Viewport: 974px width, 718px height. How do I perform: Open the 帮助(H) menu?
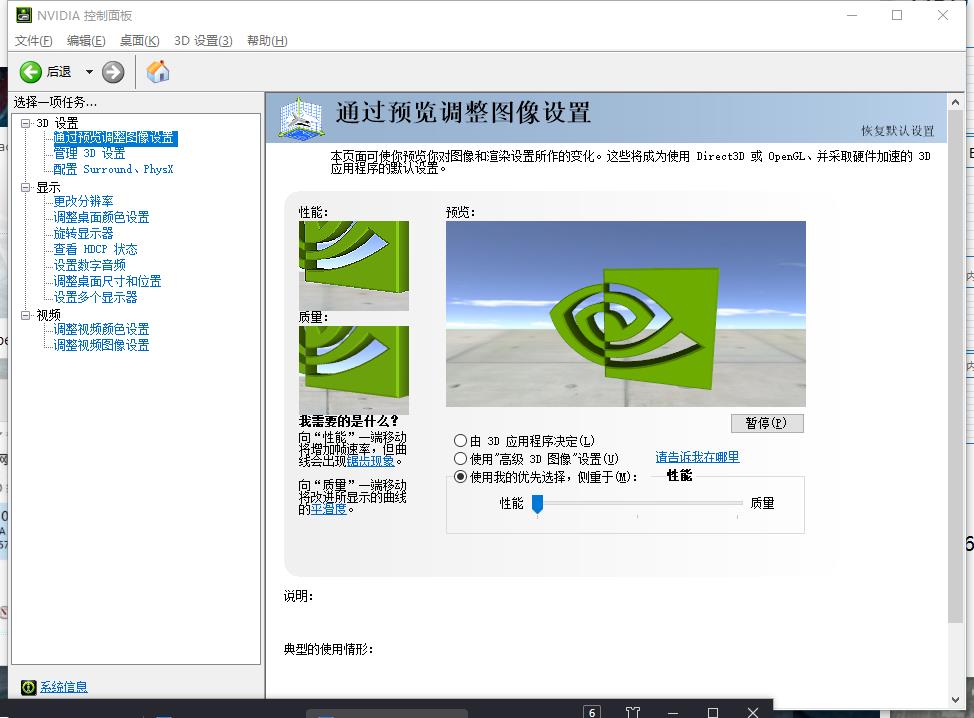pyautogui.click(x=266, y=41)
